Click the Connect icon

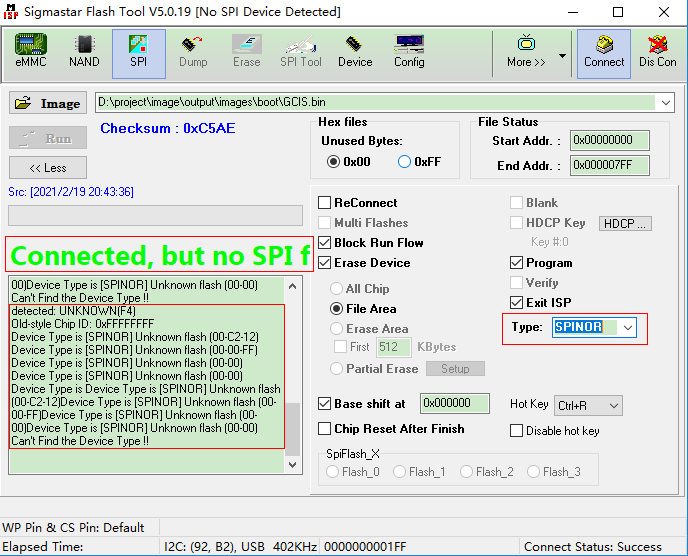click(604, 54)
